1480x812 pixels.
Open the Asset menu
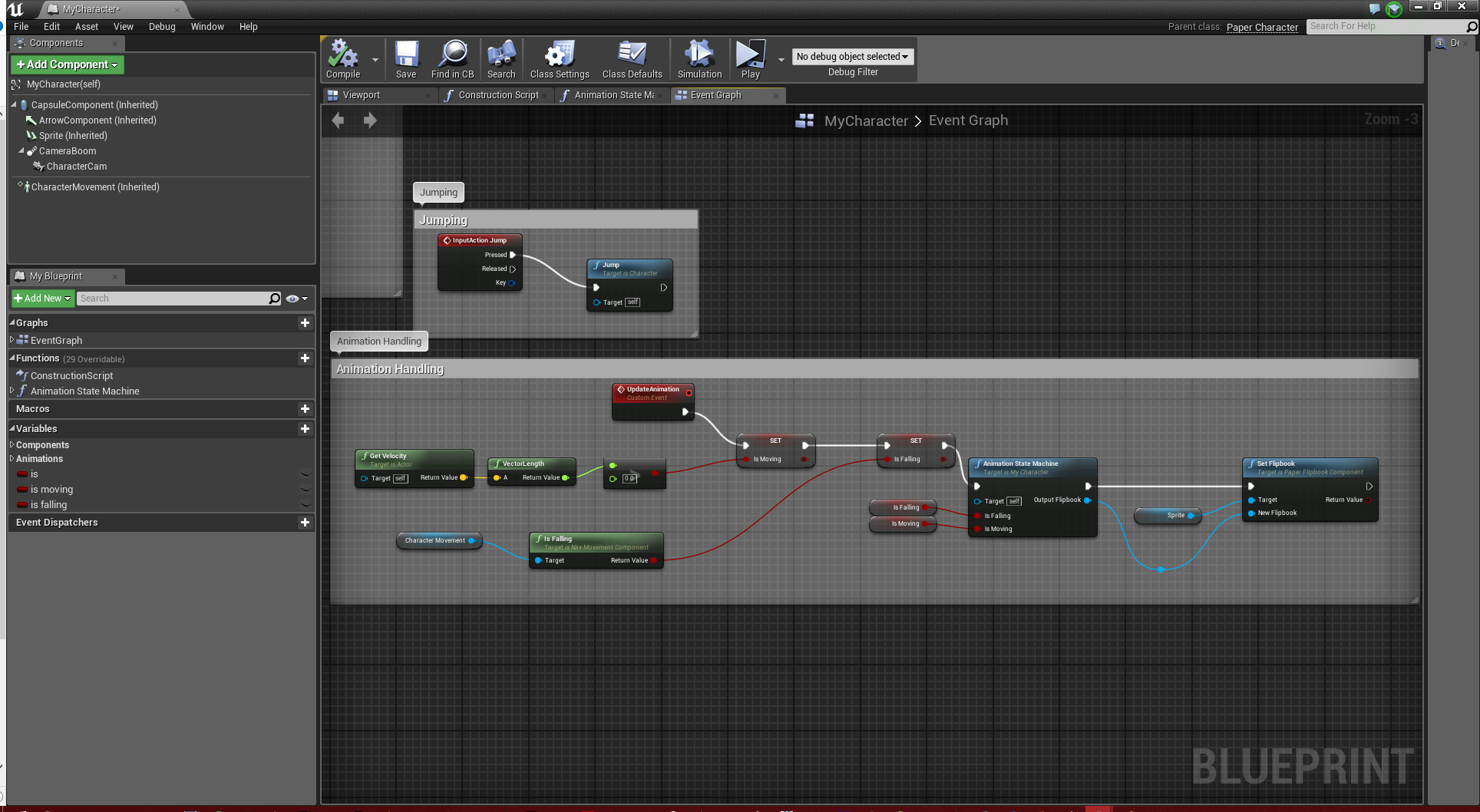[x=87, y=26]
